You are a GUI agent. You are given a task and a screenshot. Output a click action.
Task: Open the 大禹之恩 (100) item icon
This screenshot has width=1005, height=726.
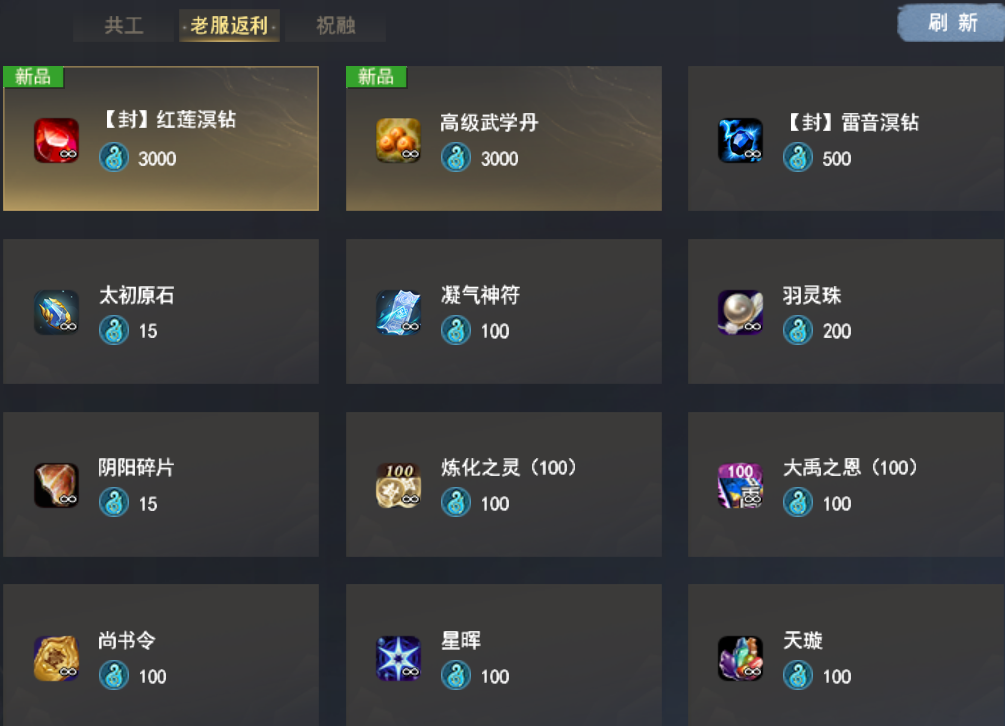[x=740, y=485]
